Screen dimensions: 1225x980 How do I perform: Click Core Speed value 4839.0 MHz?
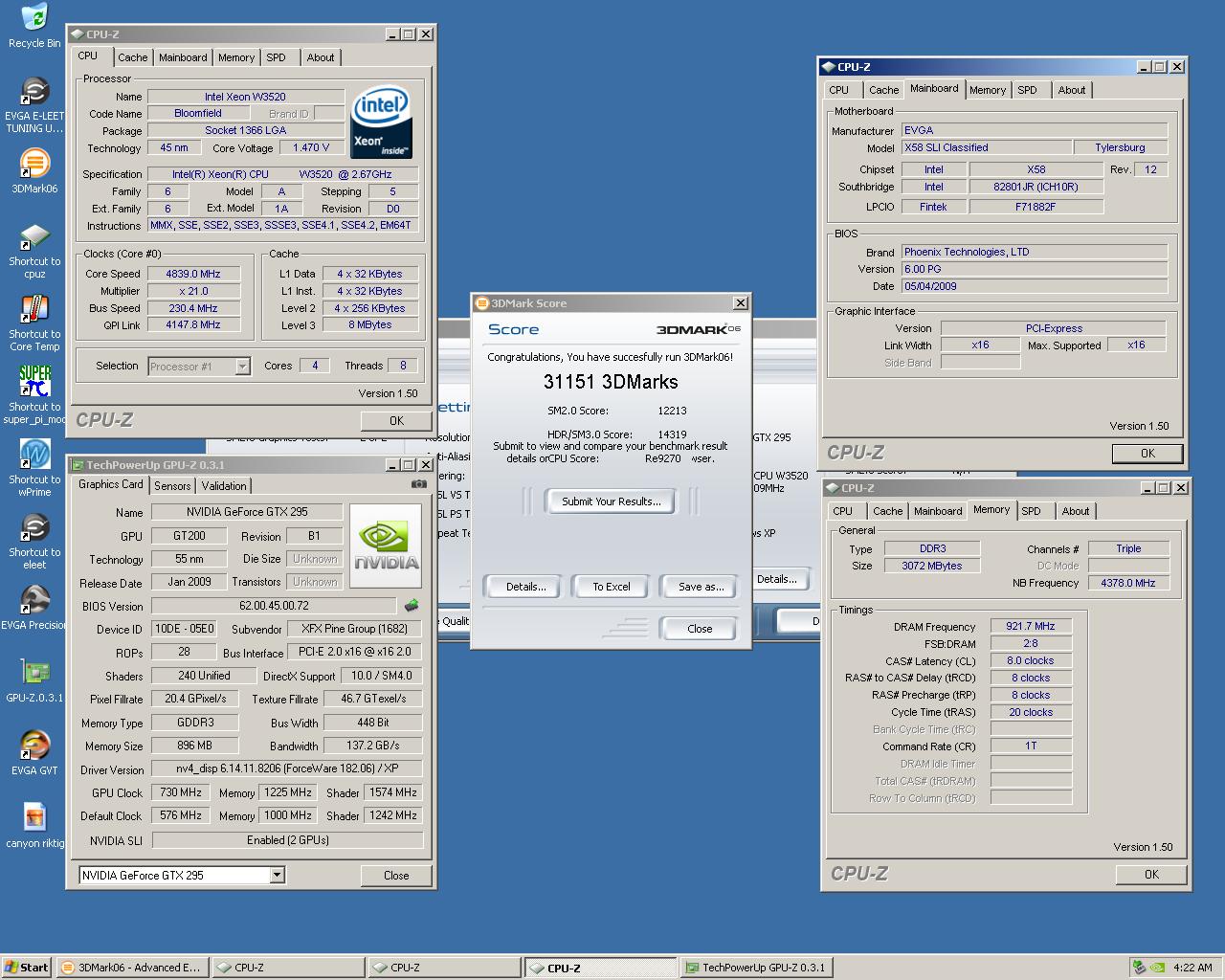(193, 274)
